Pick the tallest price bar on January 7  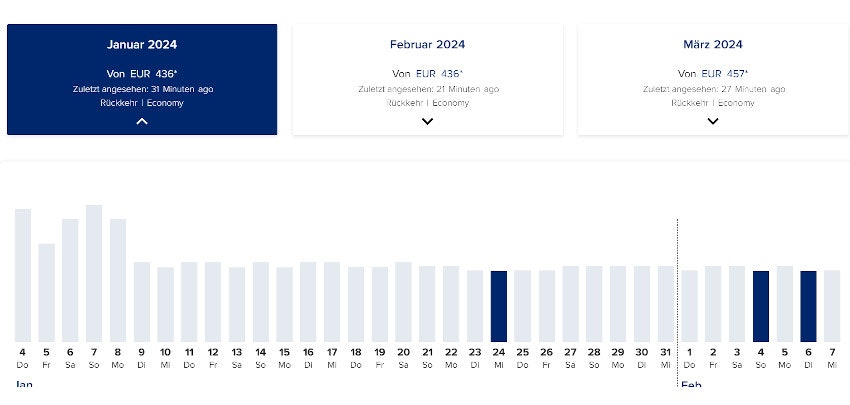[x=94, y=273]
